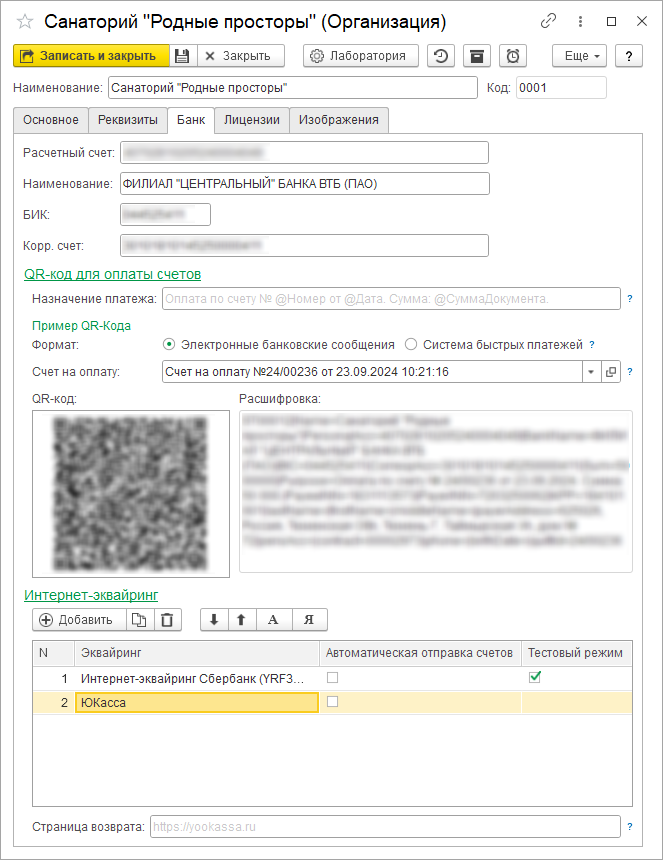Click Расшифровка text area
The image size is (663, 860).
pyautogui.click(x=435, y=491)
